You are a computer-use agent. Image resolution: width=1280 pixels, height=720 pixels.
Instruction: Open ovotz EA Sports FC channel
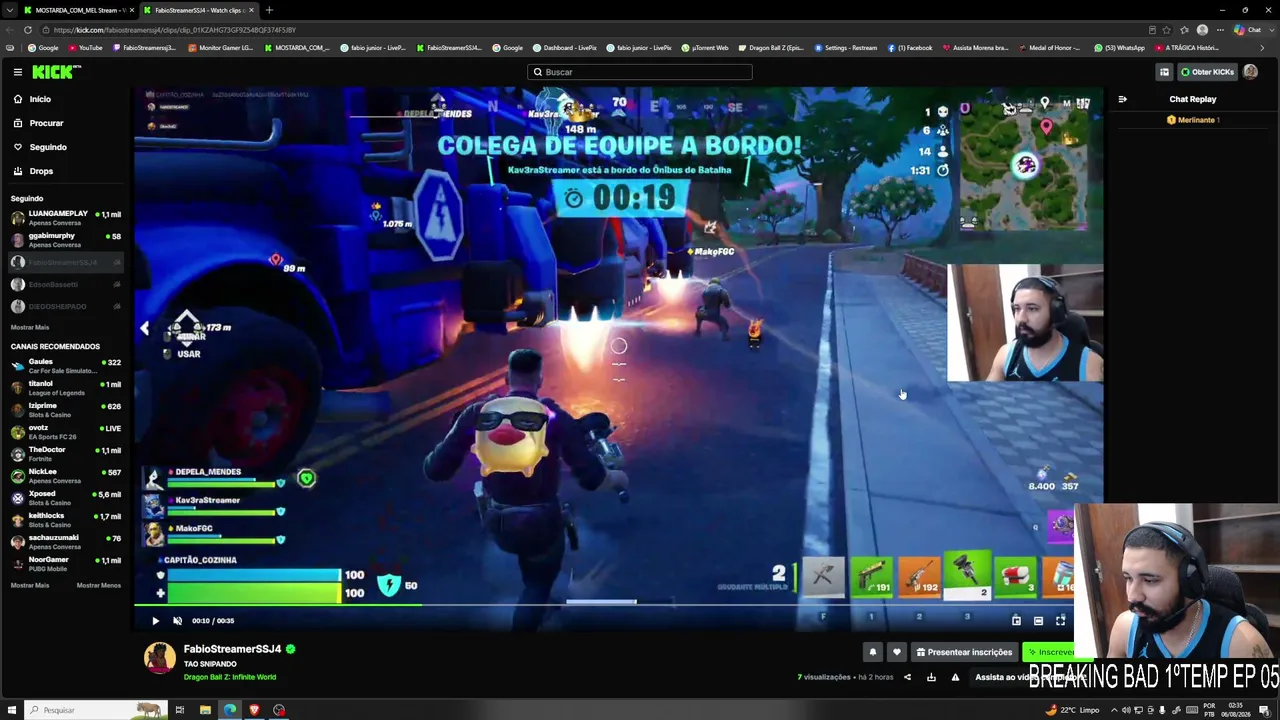coord(66,432)
